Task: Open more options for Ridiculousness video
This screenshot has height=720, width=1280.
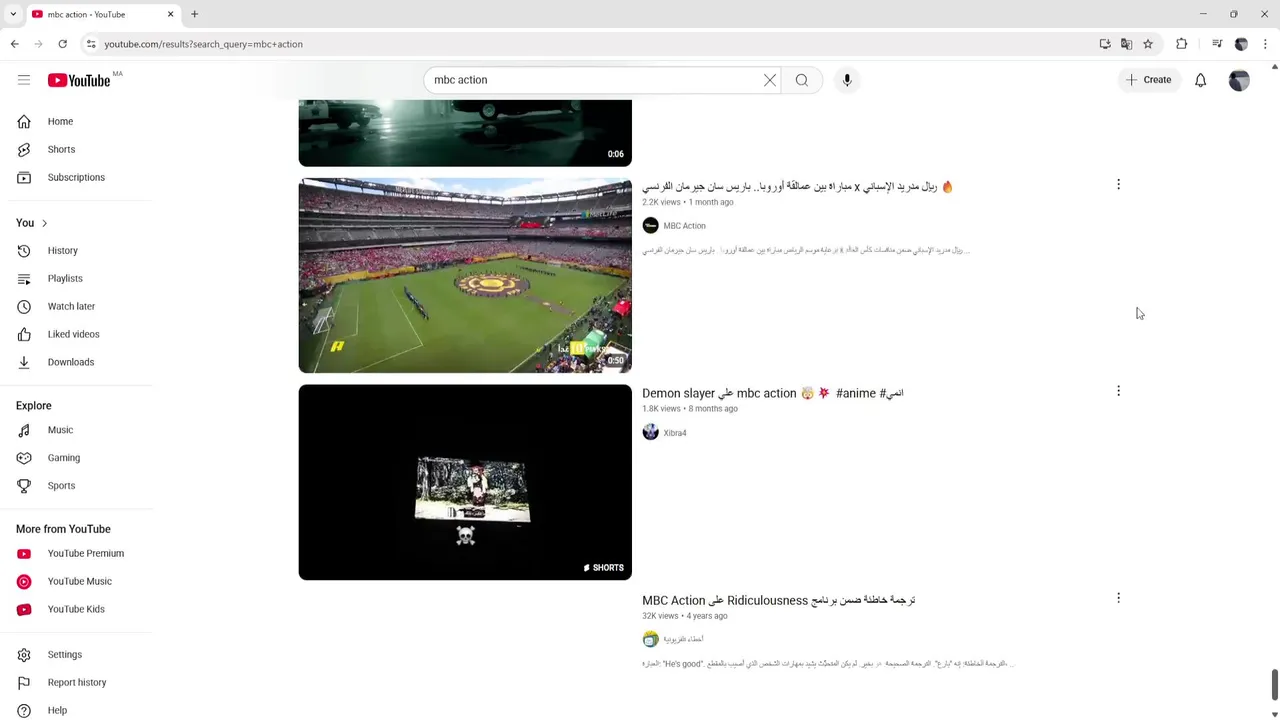Action: [1118, 598]
